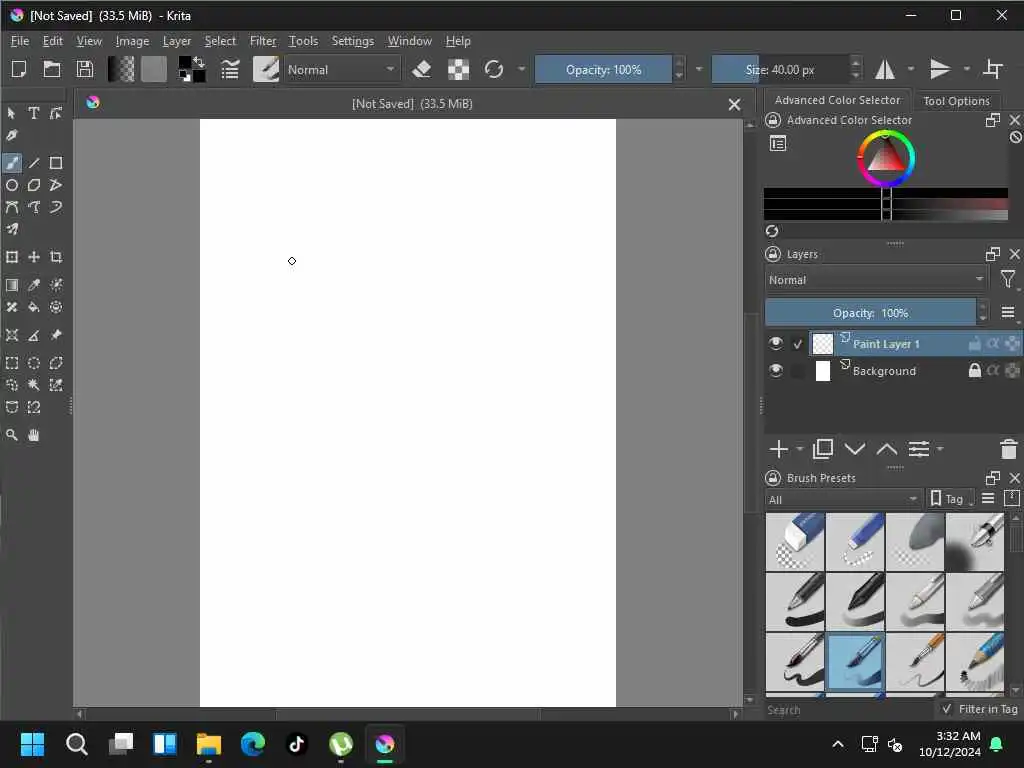Image resolution: width=1024 pixels, height=768 pixels.
Task: Select the Ellipse tool
Action: (x=12, y=185)
